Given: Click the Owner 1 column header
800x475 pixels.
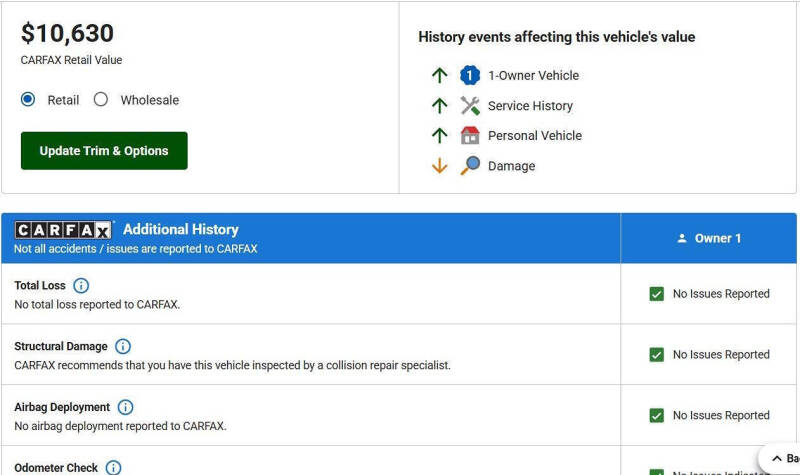Looking at the screenshot, I should pos(709,238).
